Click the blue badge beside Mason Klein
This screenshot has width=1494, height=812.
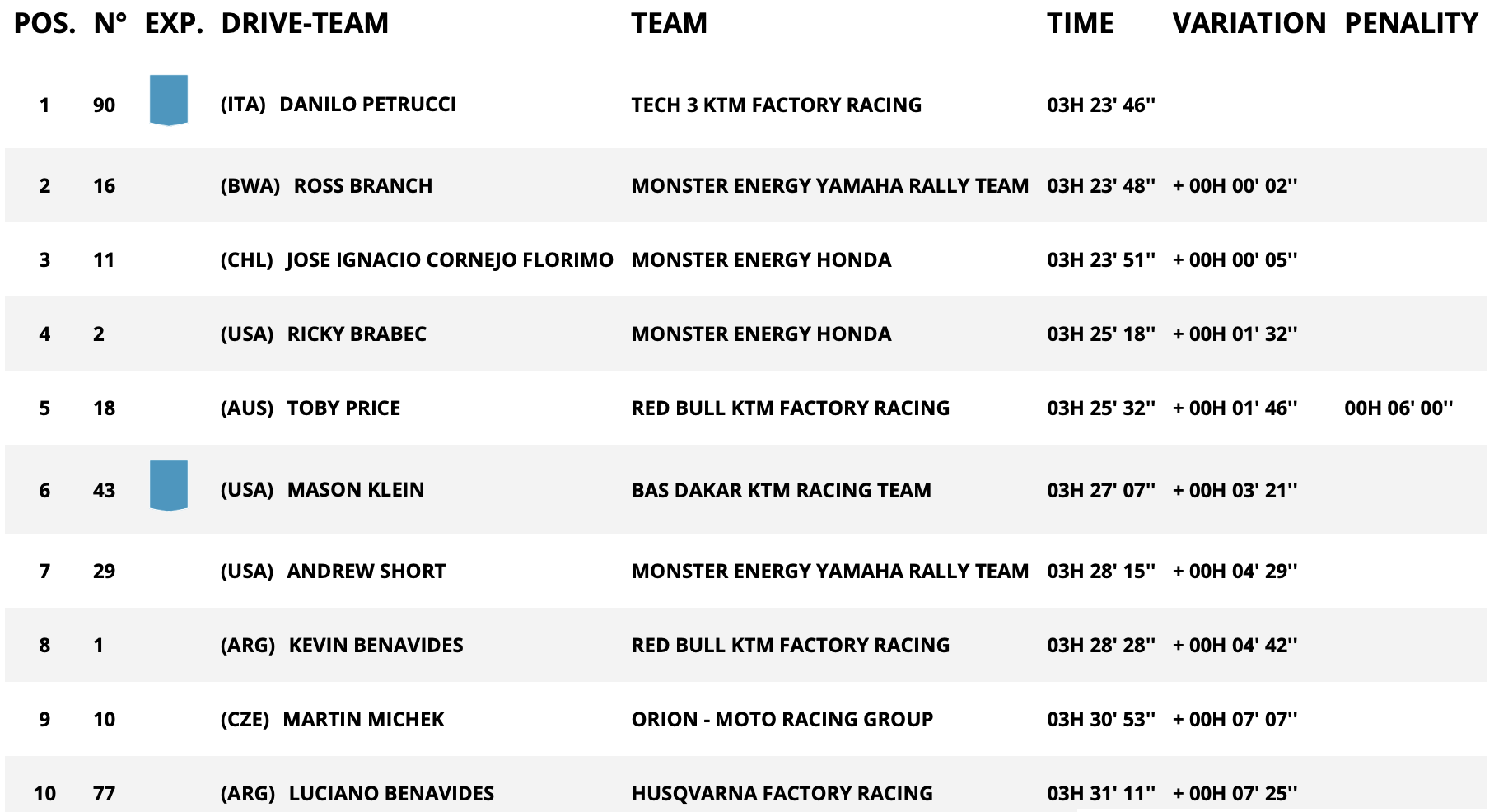[x=168, y=485]
